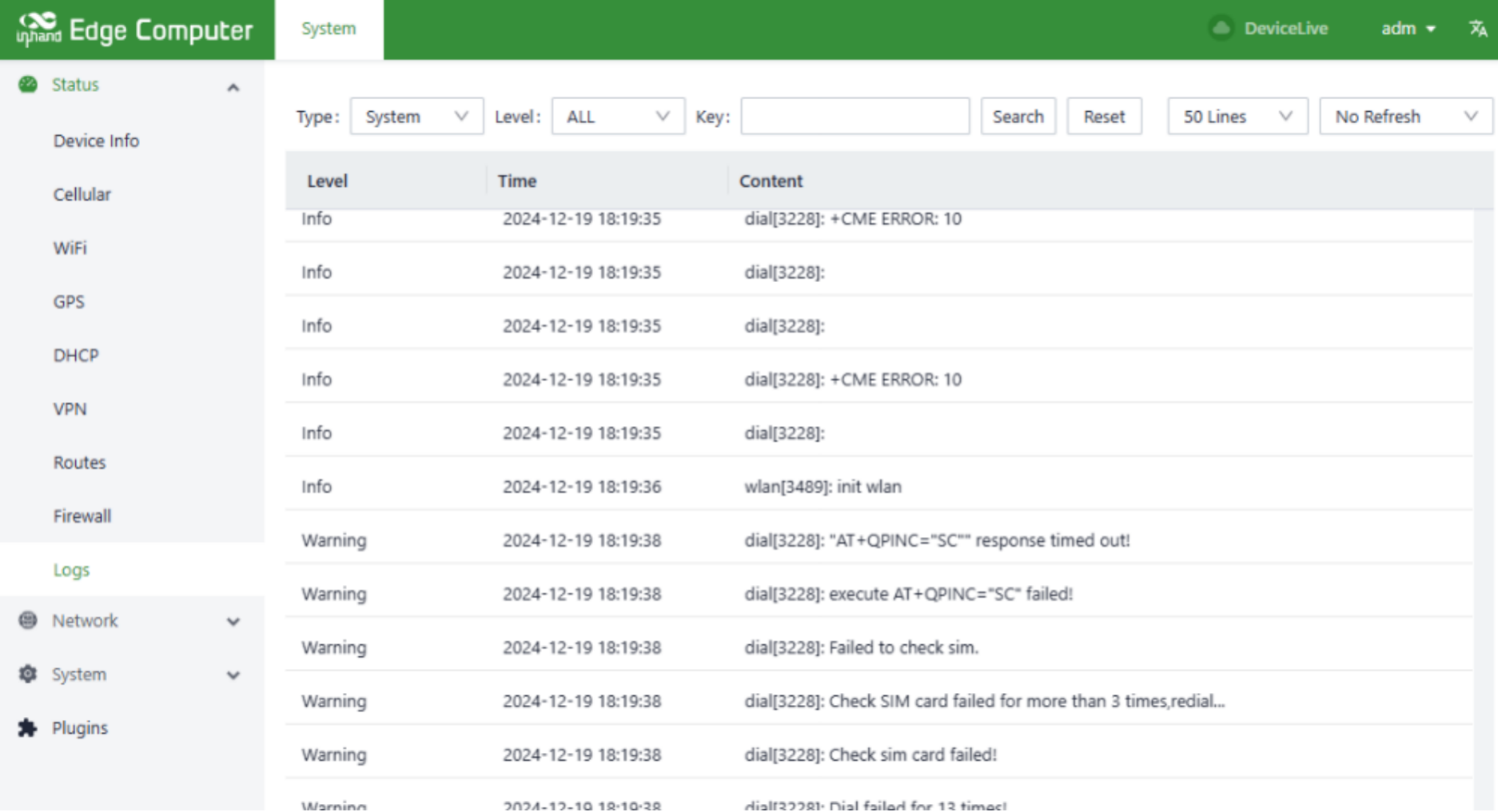1498x812 pixels.
Task: Open the adm user account menu
Action: coord(1408,29)
